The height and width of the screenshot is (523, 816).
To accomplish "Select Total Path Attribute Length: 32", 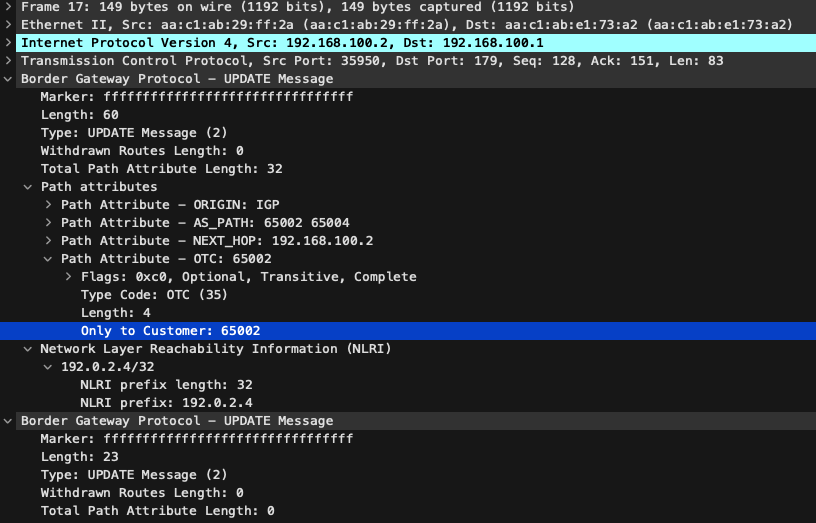I will [x=161, y=169].
